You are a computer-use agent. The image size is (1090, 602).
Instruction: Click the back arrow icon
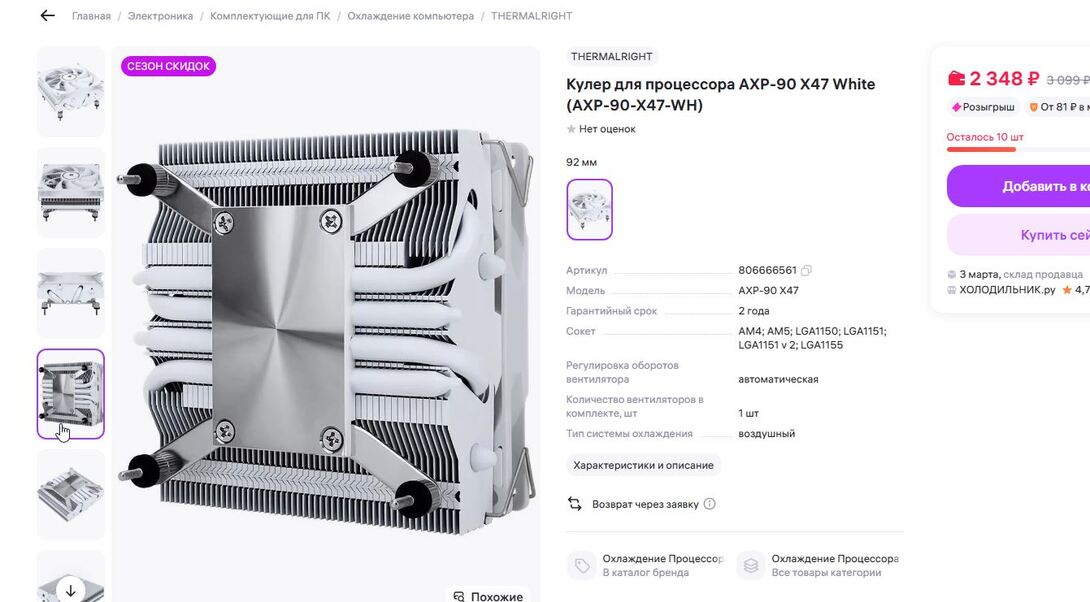tap(47, 15)
